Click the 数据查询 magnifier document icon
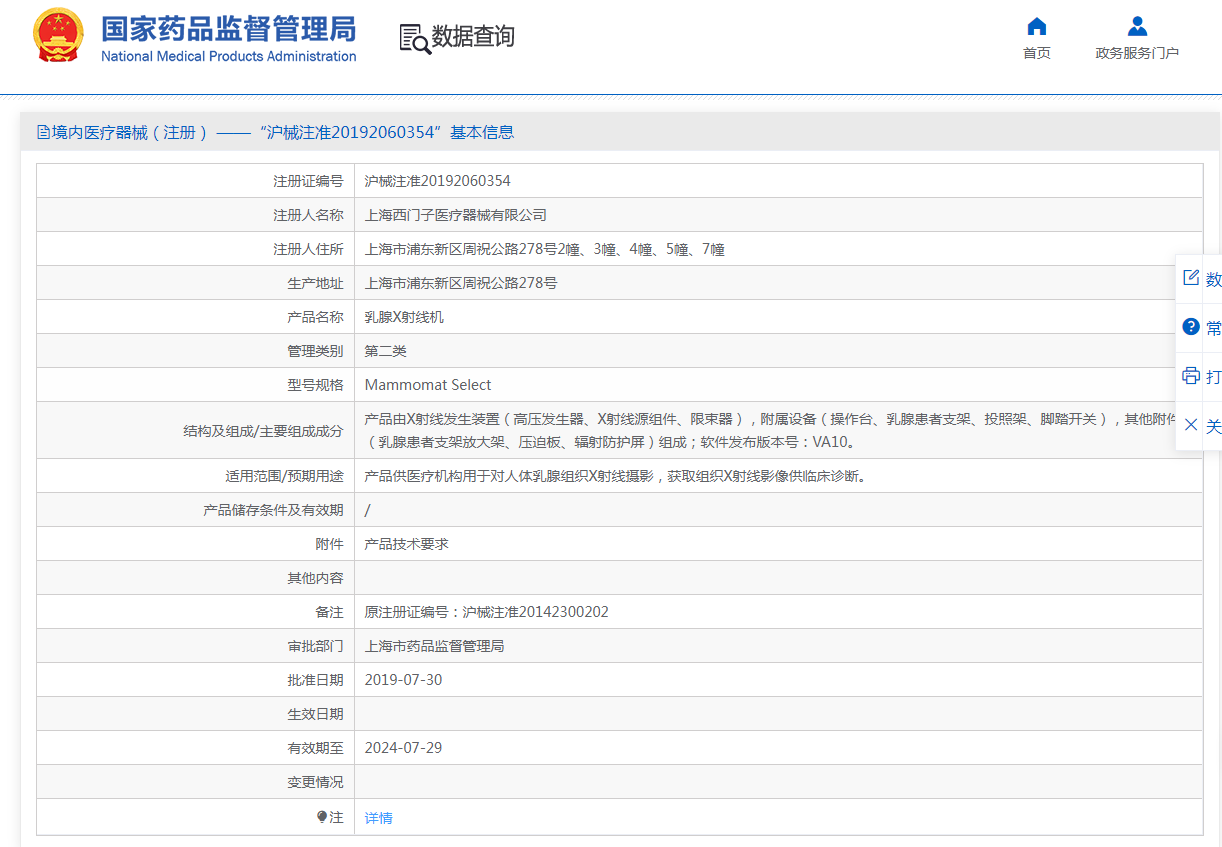The image size is (1222, 847). click(414, 38)
